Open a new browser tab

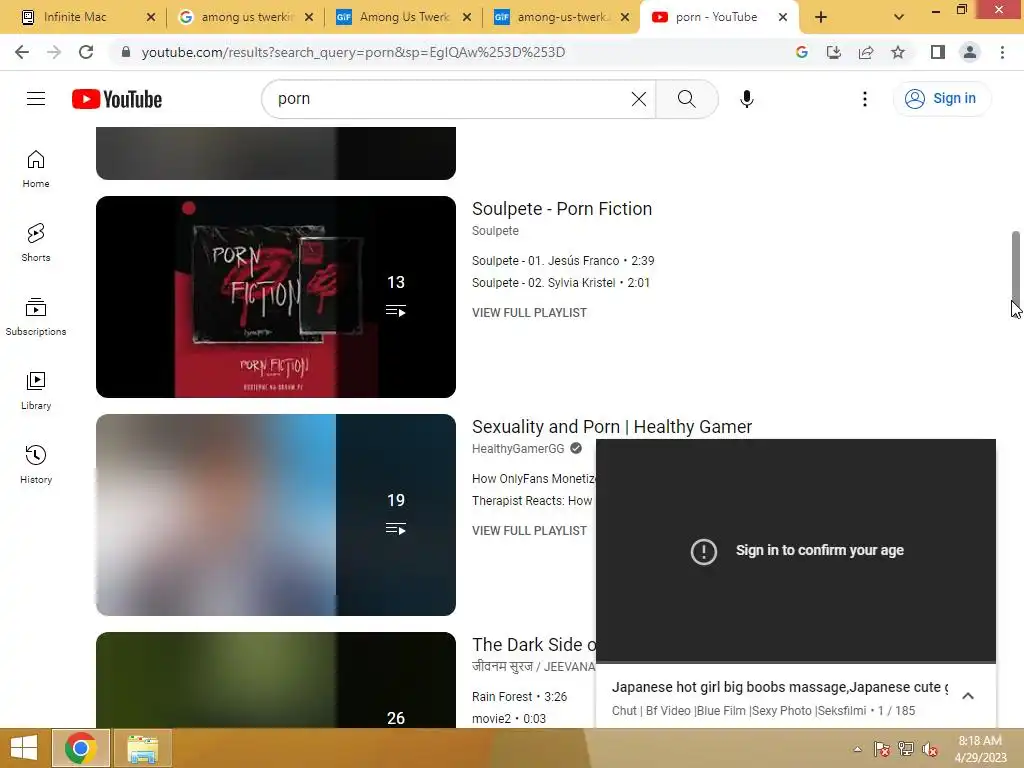(821, 17)
